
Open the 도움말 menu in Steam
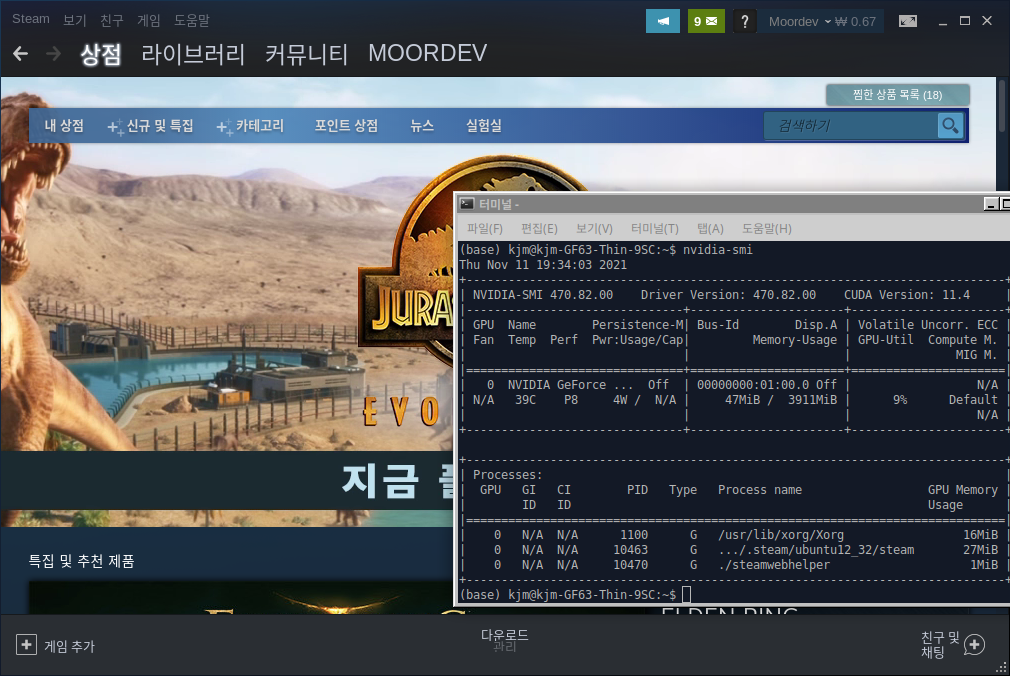point(191,20)
